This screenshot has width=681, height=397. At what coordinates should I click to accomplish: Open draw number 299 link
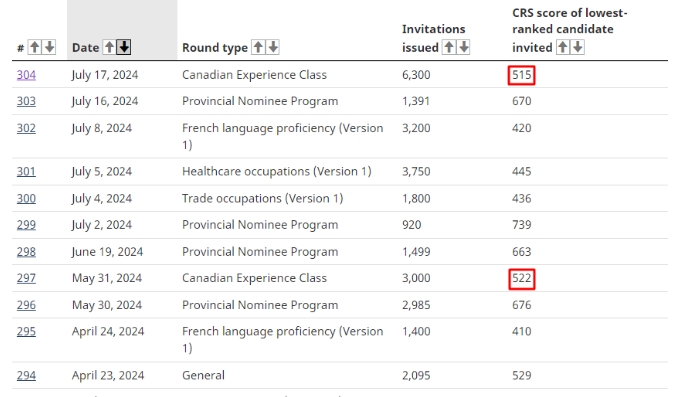click(26, 225)
